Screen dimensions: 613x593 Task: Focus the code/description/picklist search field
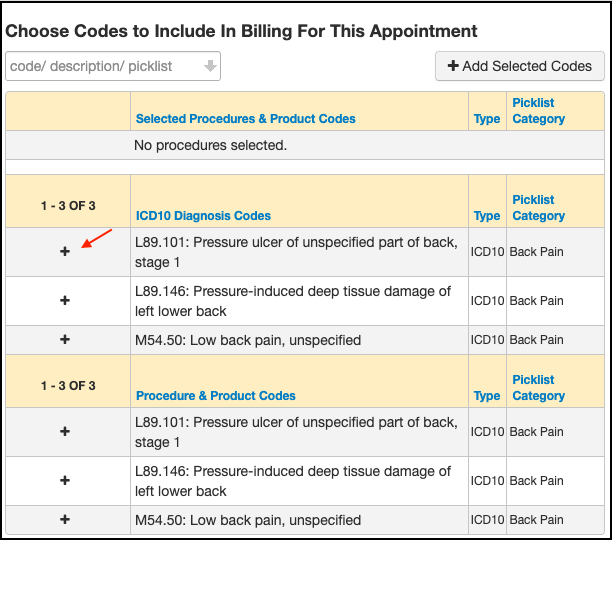pyautogui.click(x=103, y=67)
